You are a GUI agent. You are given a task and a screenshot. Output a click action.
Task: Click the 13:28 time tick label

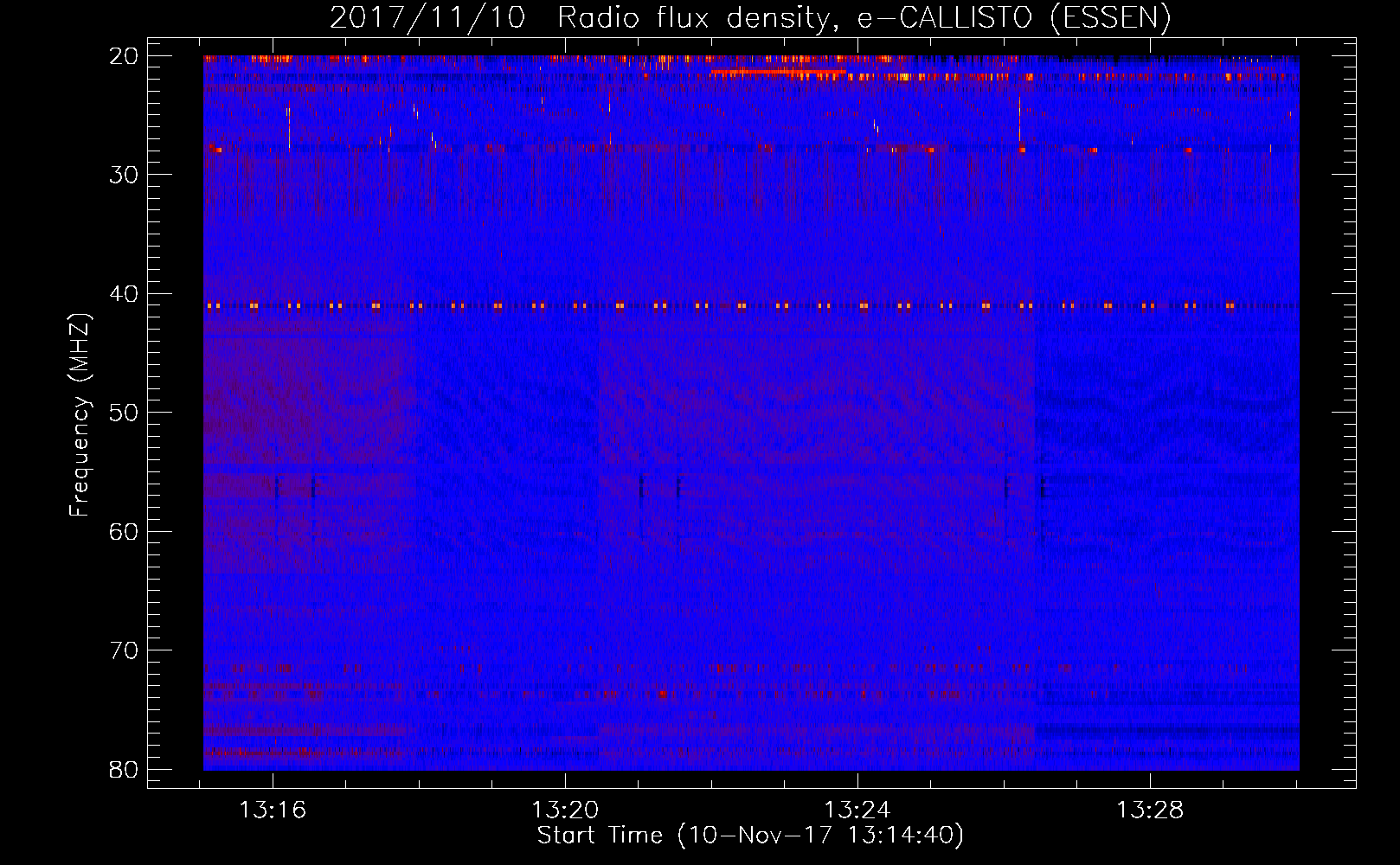[1151, 811]
